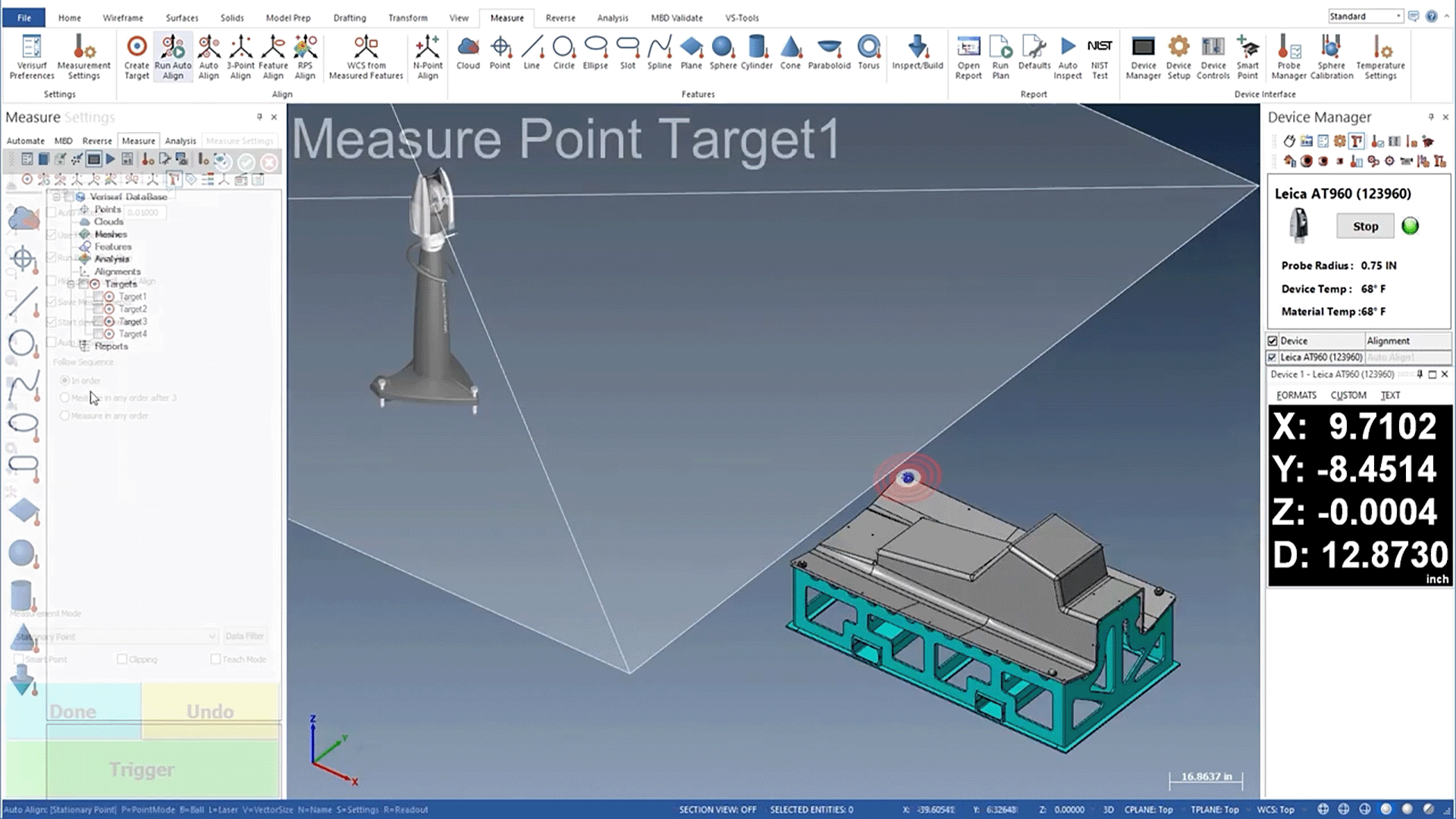This screenshot has height=819, width=1456.
Task: Choose the Ellipse feature tool
Action: click(595, 53)
